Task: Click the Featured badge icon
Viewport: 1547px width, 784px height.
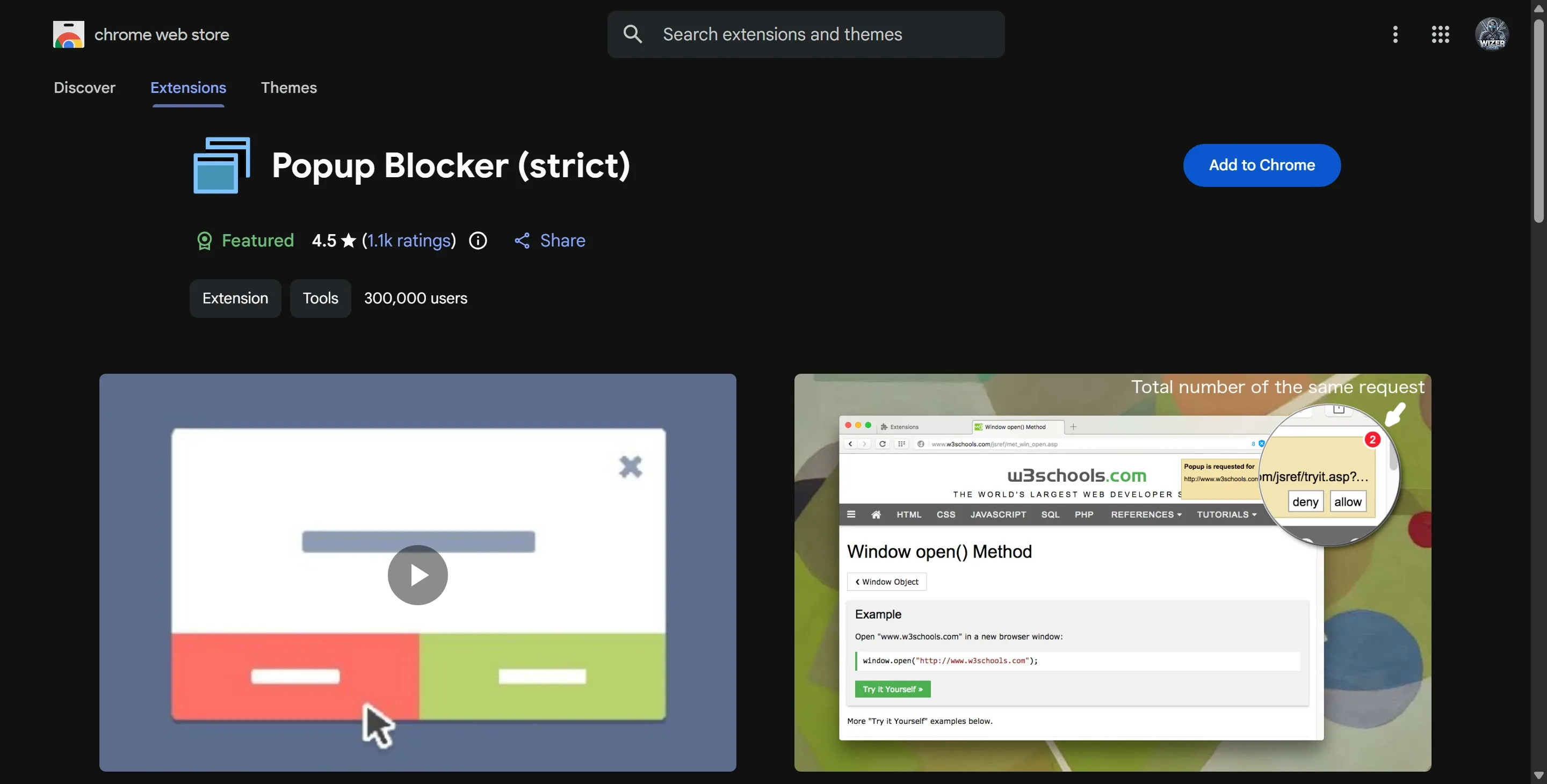Action: click(204, 241)
